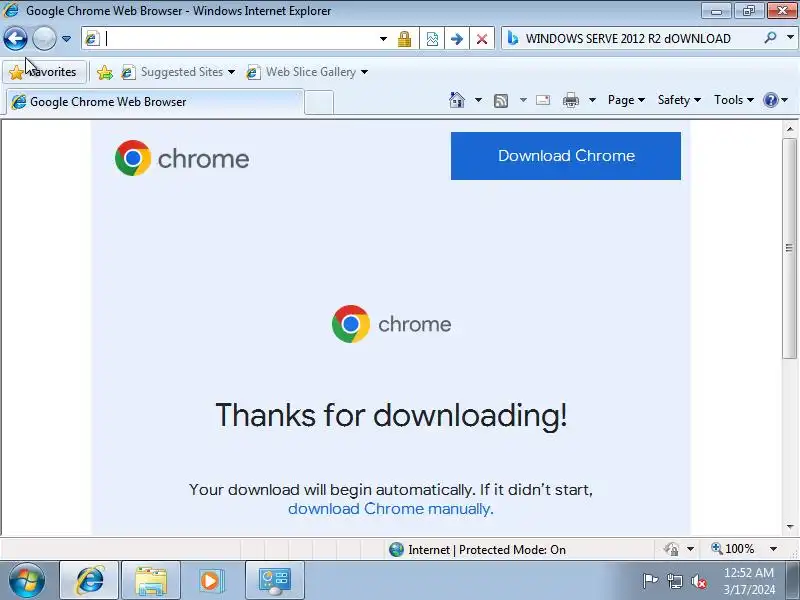Click the scrollbar down arrow
800x600 pixels.
coord(790,527)
